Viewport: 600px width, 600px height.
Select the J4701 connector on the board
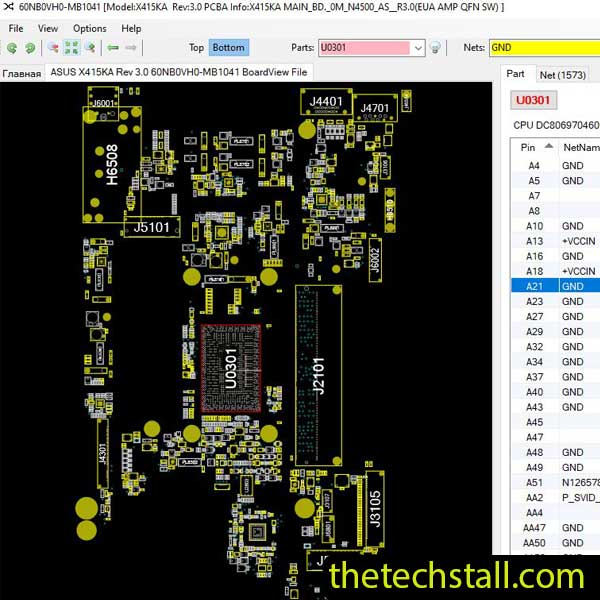click(375, 108)
